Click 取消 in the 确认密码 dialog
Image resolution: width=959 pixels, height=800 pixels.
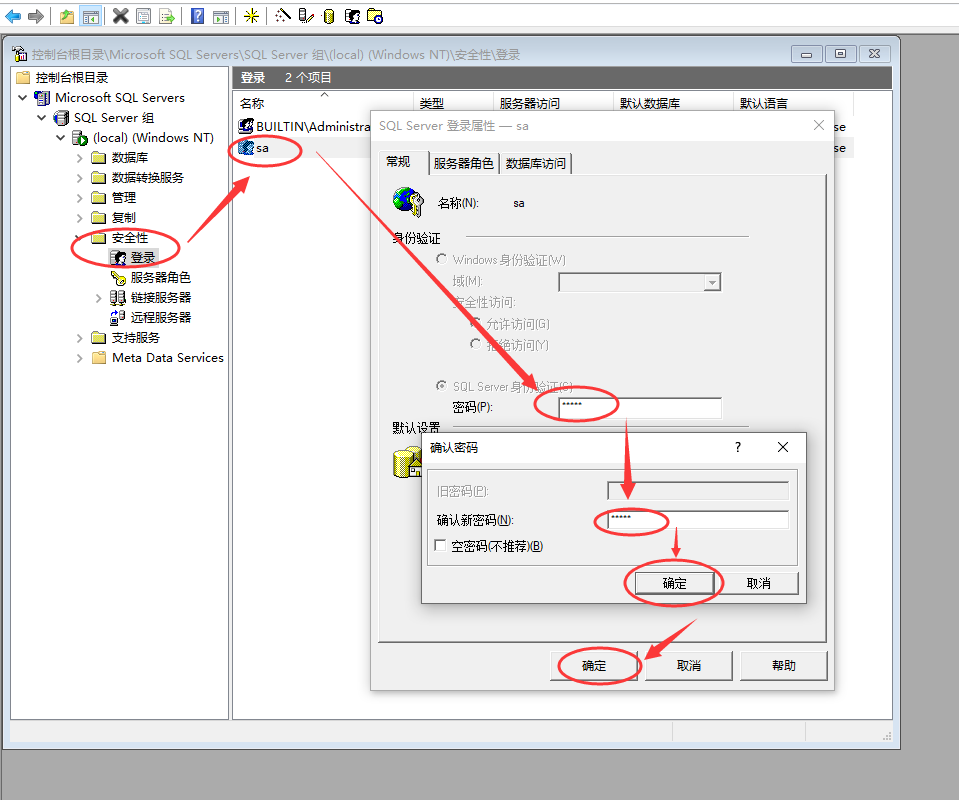click(758, 583)
